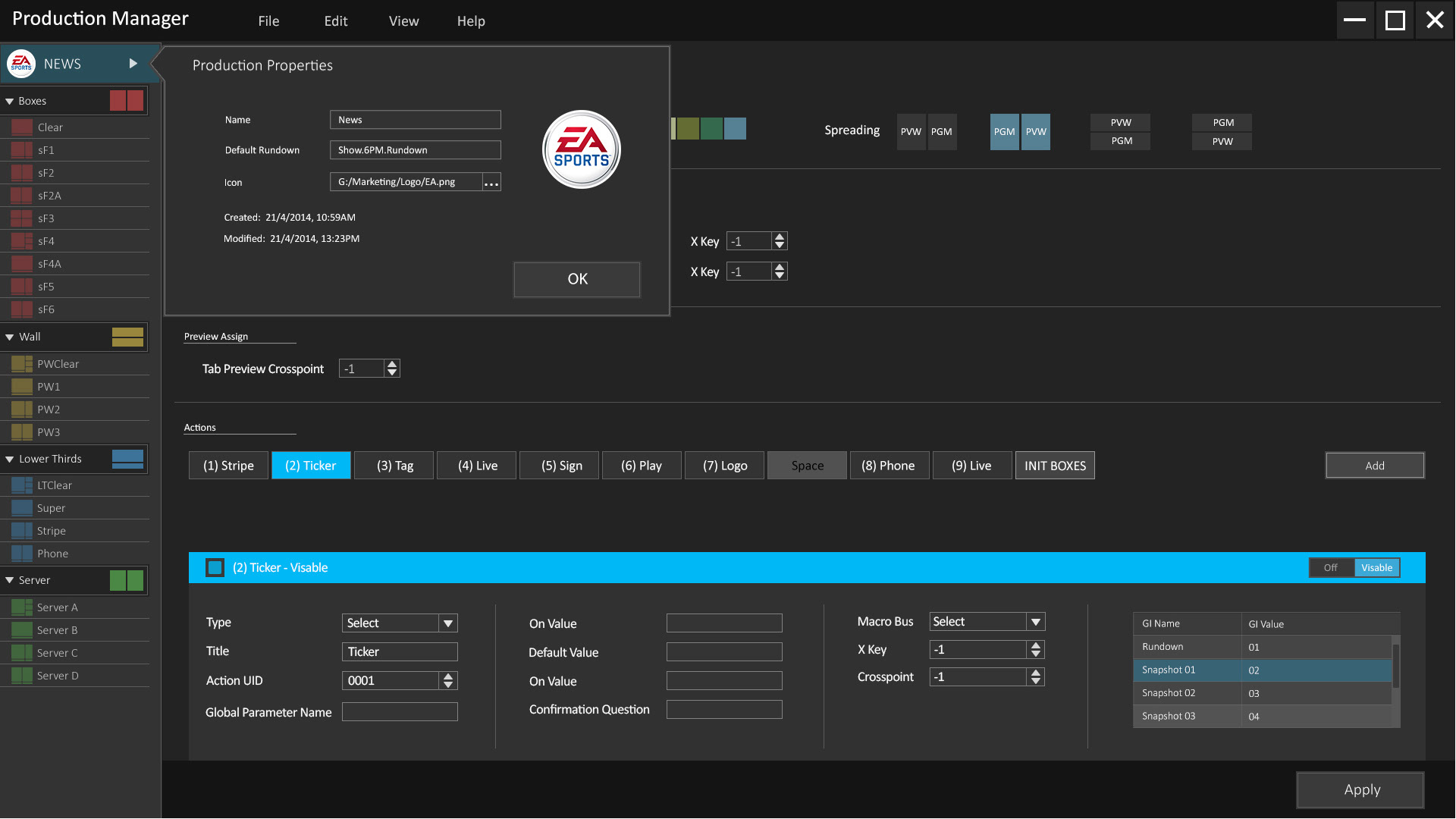Click the EA Sports icon beside NEWS
Screen dimensions: 1456x819
click(21, 64)
